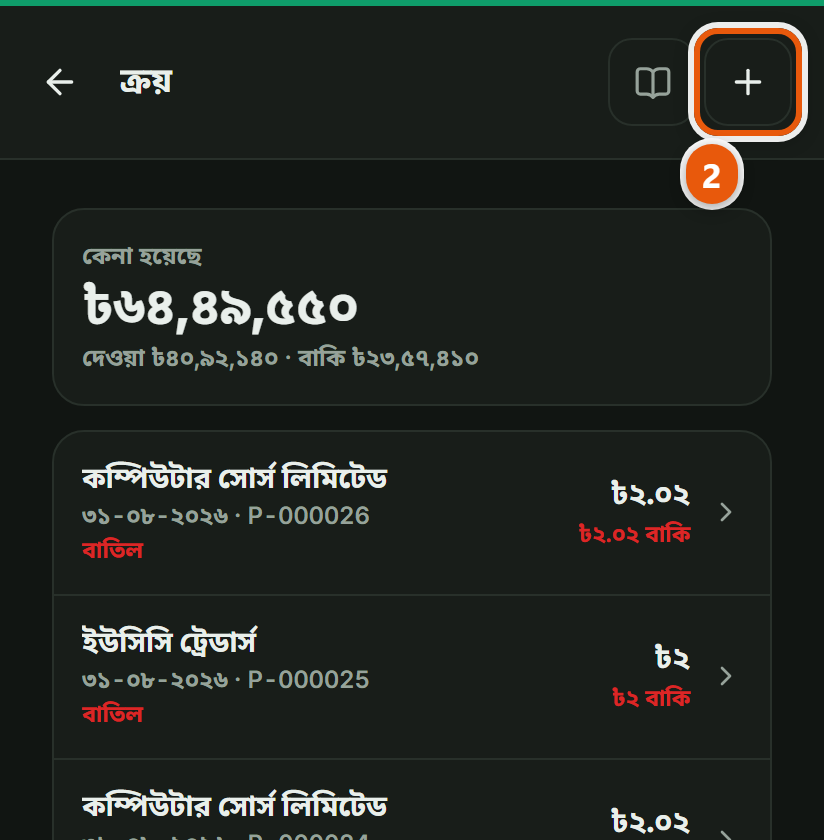Select the bottom কম্পিউটার সোর্স লিমিটেড entry
This screenshot has height=840, width=824.
point(411,800)
